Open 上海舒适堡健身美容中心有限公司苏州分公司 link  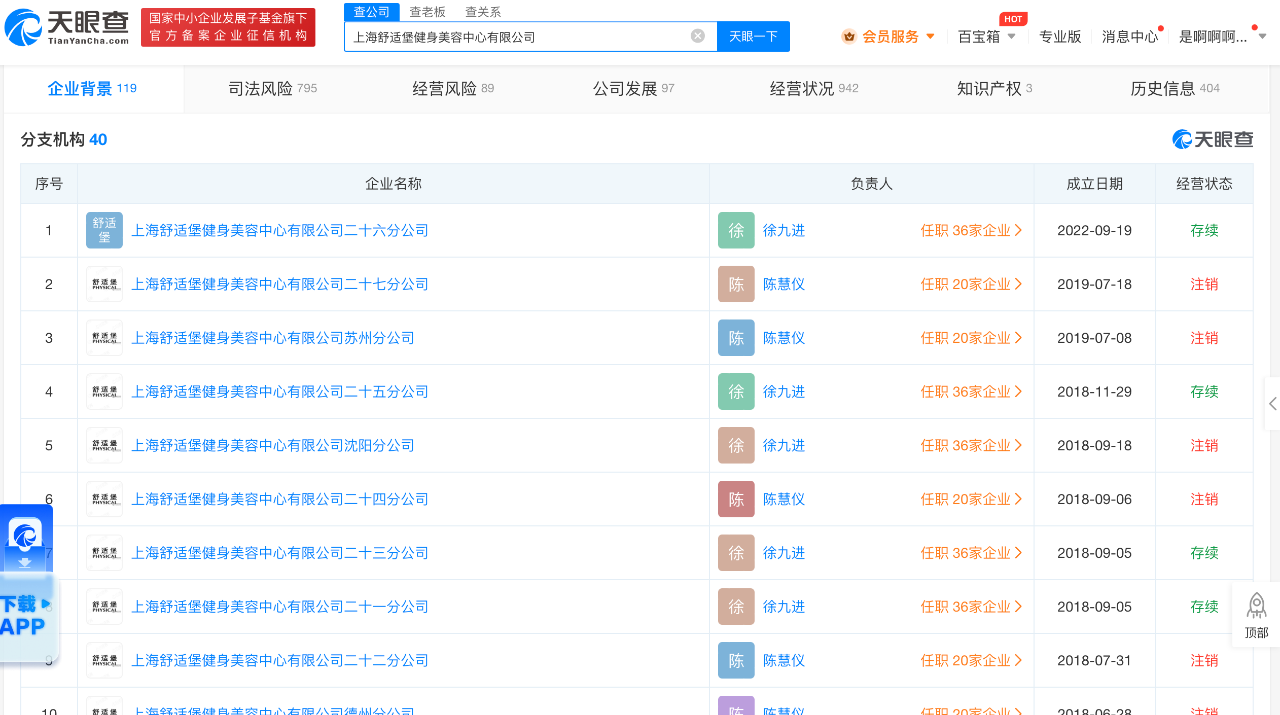pyautogui.click(x=273, y=338)
